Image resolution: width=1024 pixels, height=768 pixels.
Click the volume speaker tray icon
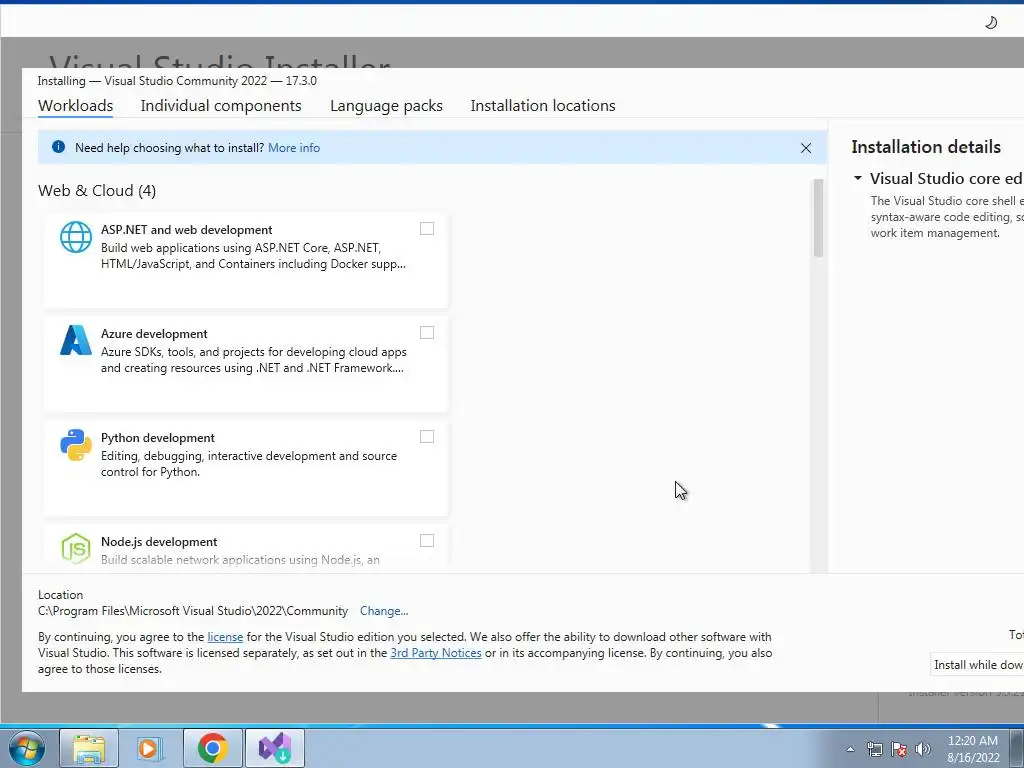coord(923,749)
